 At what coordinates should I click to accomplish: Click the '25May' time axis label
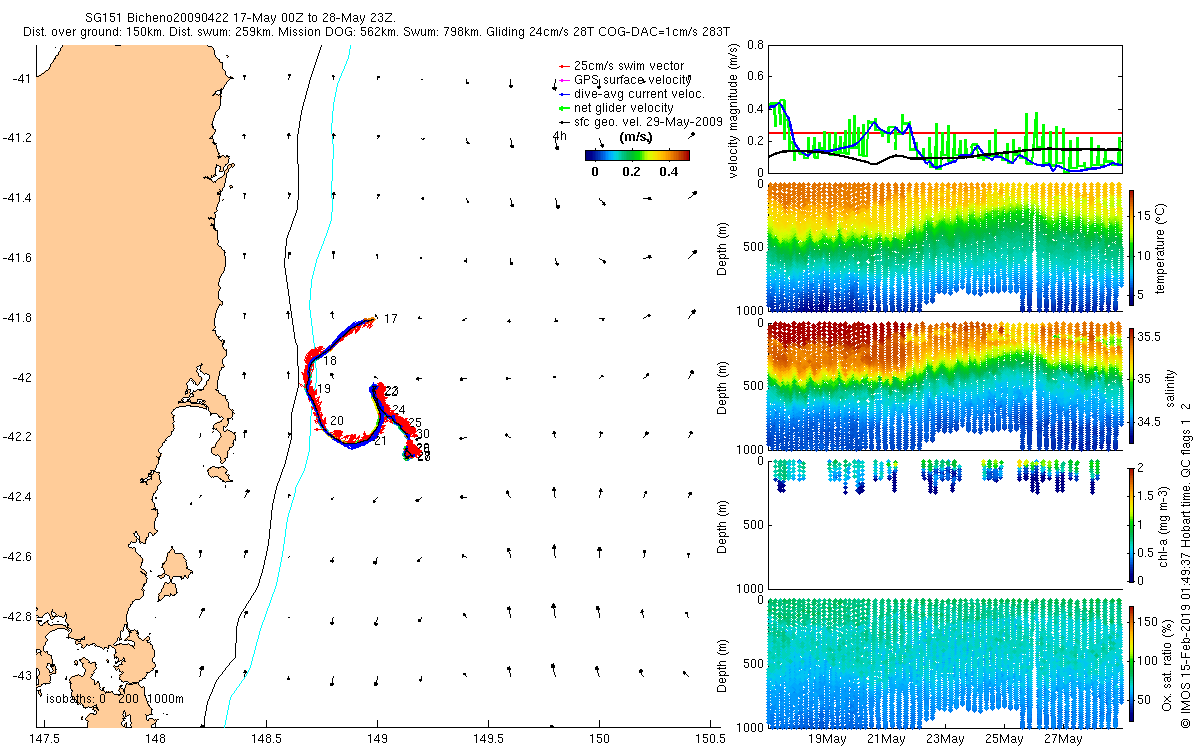tap(1004, 740)
